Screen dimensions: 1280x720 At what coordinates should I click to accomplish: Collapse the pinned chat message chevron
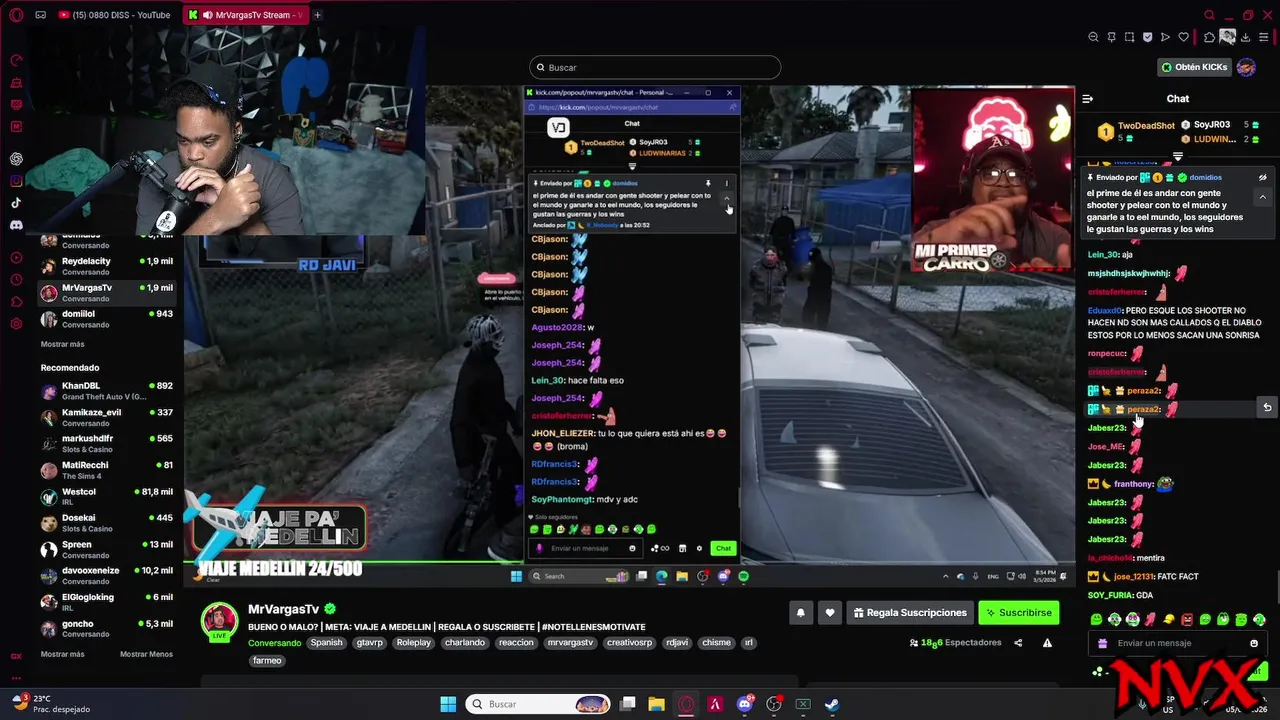coord(1262,197)
